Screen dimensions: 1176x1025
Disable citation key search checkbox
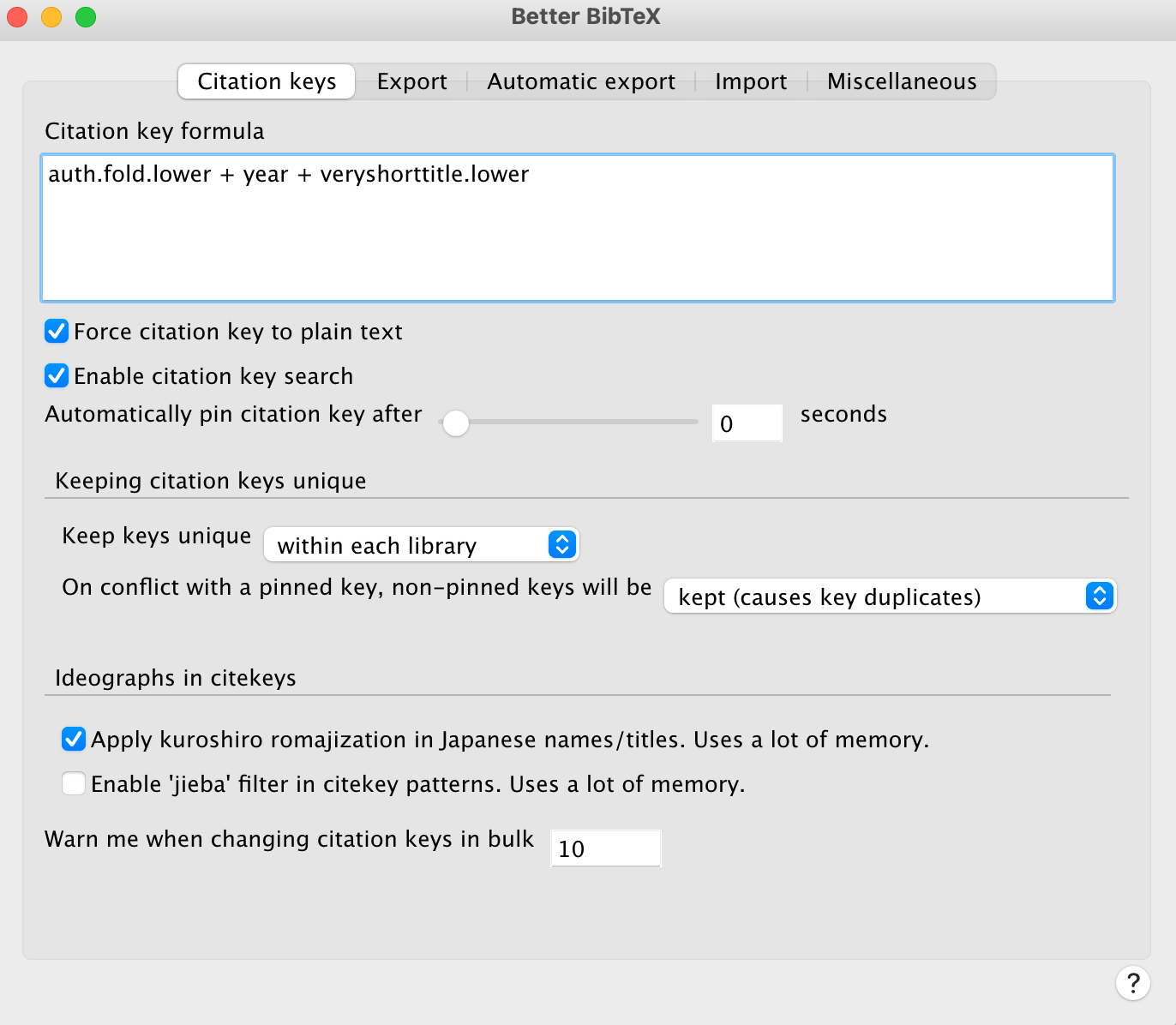click(57, 375)
